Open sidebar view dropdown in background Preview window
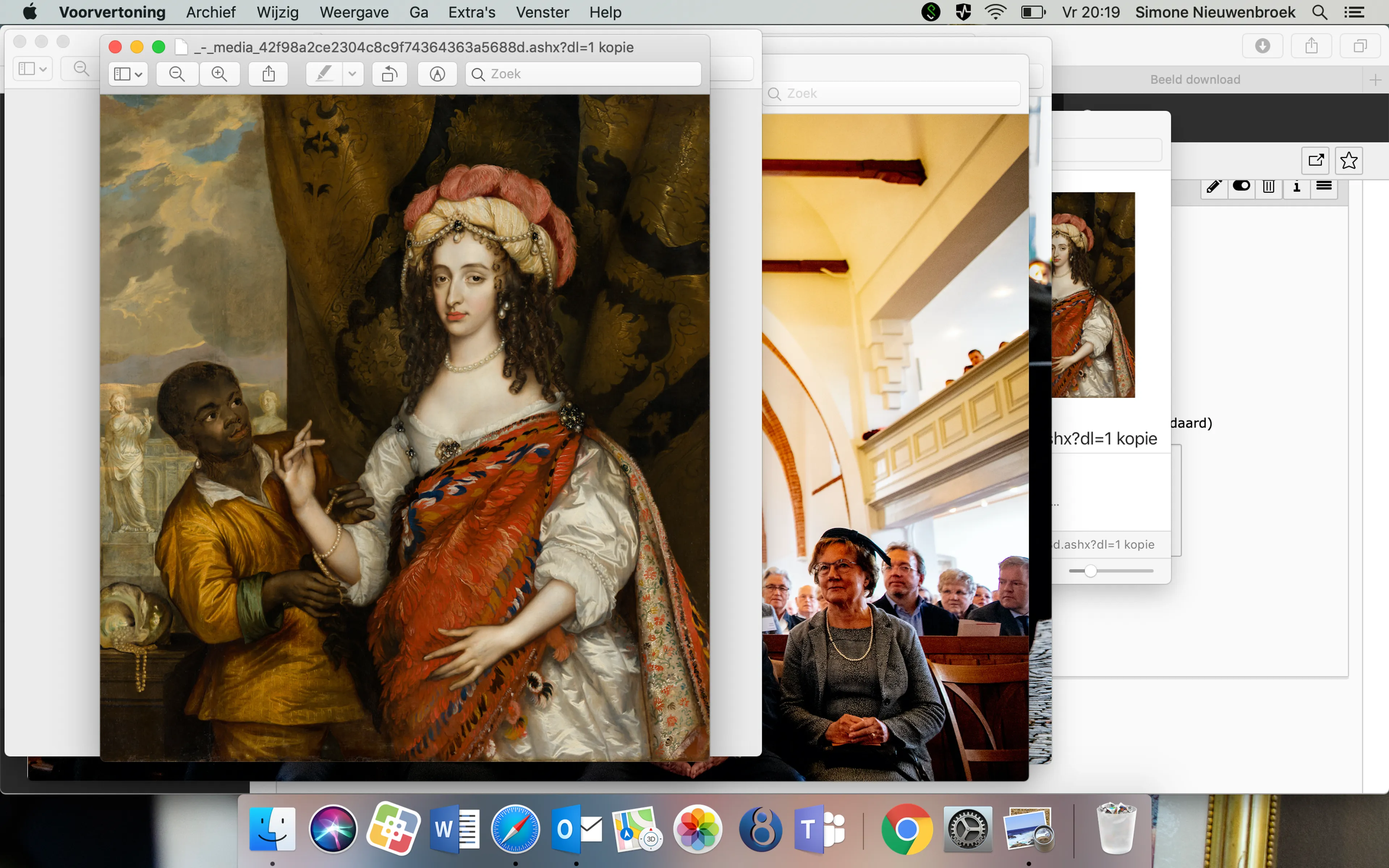This screenshot has height=868, width=1389. point(33,69)
